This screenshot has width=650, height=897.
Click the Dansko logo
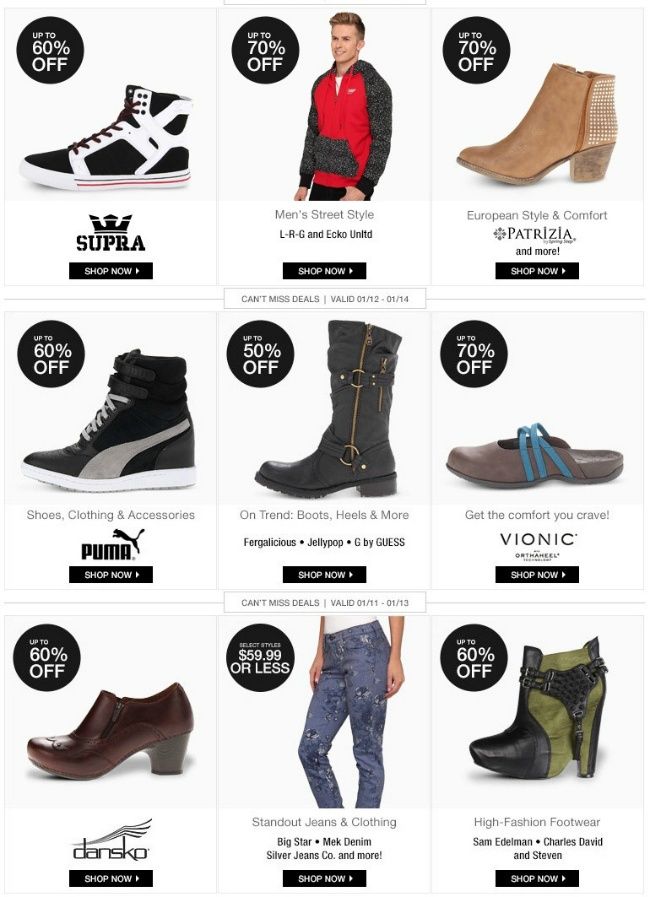coord(111,840)
